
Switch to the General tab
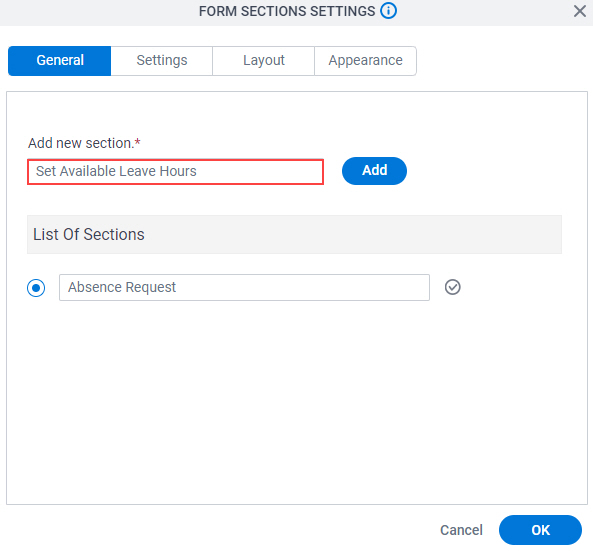(x=59, y=61)
